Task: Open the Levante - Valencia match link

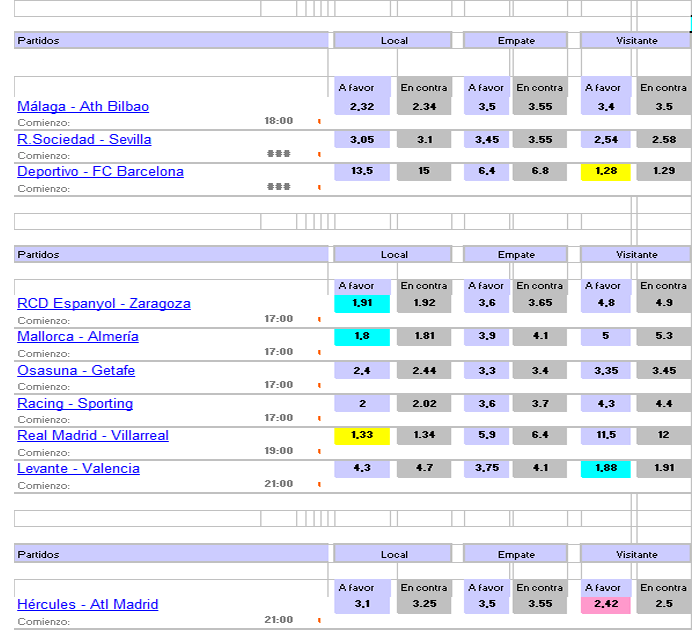Action: click(78, 469)
